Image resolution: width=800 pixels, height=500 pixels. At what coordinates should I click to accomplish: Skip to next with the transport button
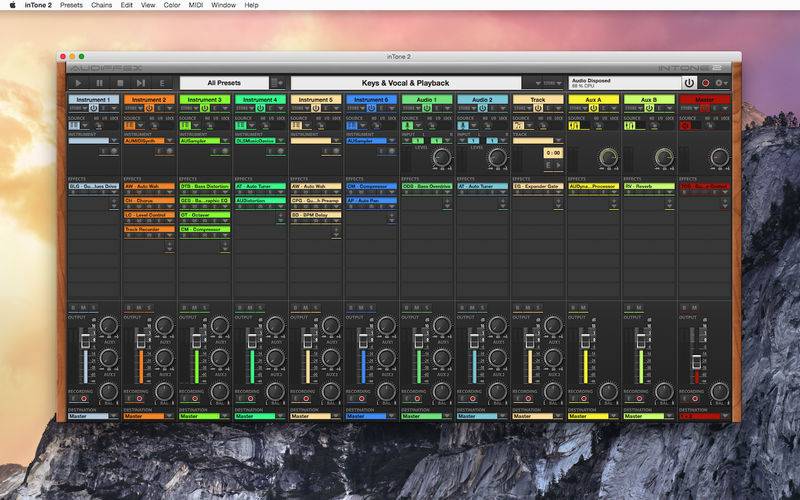pos(141,83)
